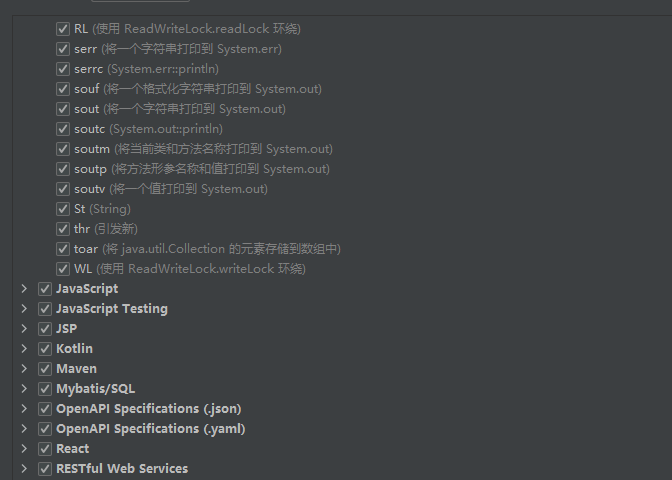The image size is (672, 480).
Task: Toggle the serr template checkbox
Action: tap(63, 49)
